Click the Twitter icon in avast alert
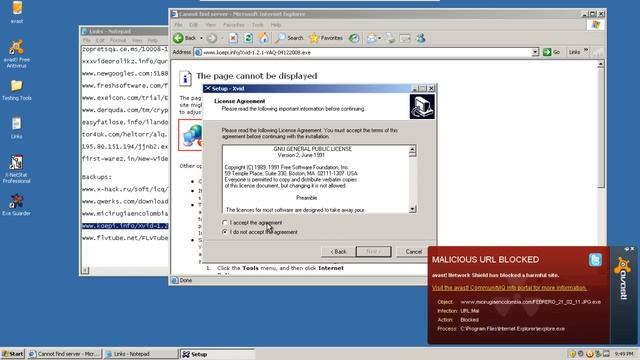The height and width of the screenshot is (360, 640). click(x=595, y=260)
